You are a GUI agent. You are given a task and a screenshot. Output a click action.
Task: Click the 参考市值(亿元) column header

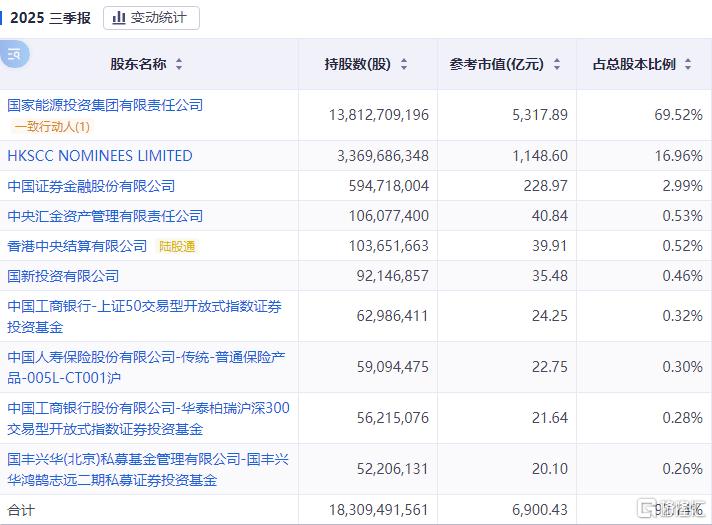point(497,64)
